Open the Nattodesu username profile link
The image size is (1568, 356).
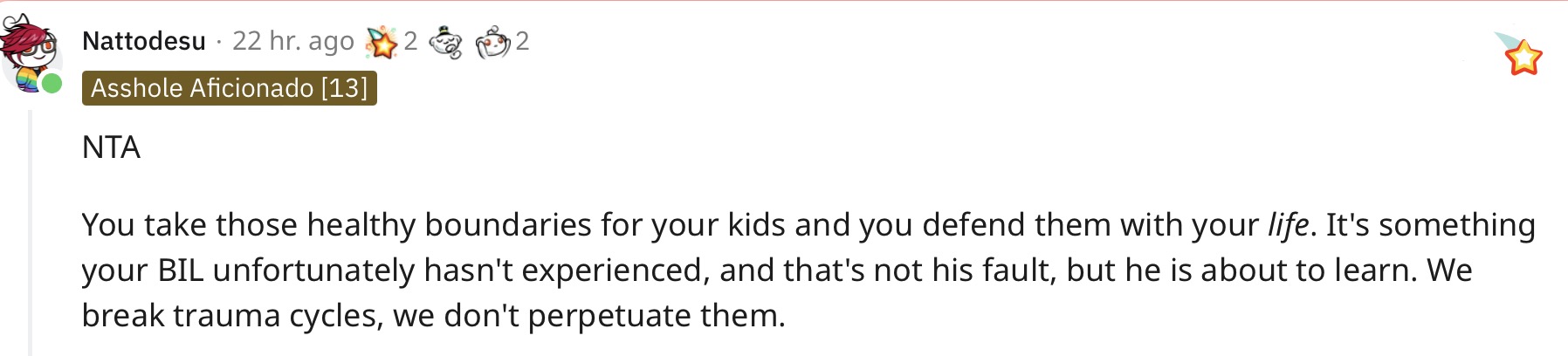point(144,41)
